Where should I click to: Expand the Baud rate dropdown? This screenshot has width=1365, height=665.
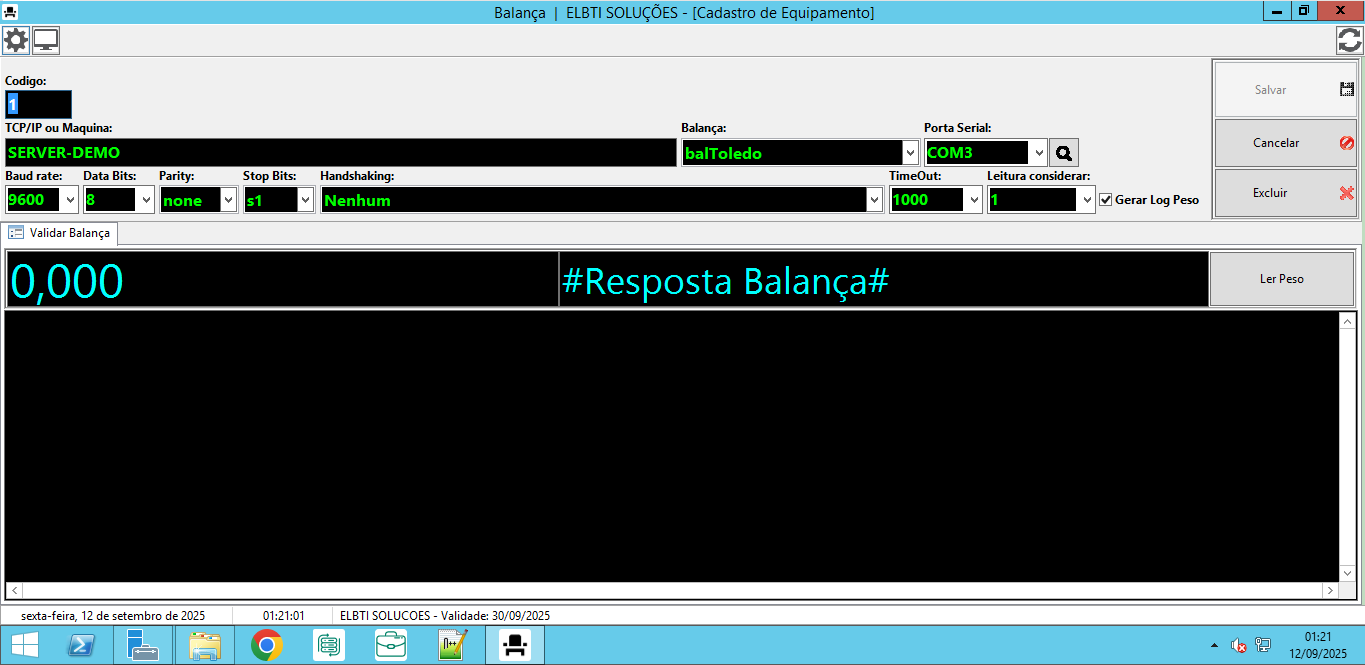(x=70, y=200)
